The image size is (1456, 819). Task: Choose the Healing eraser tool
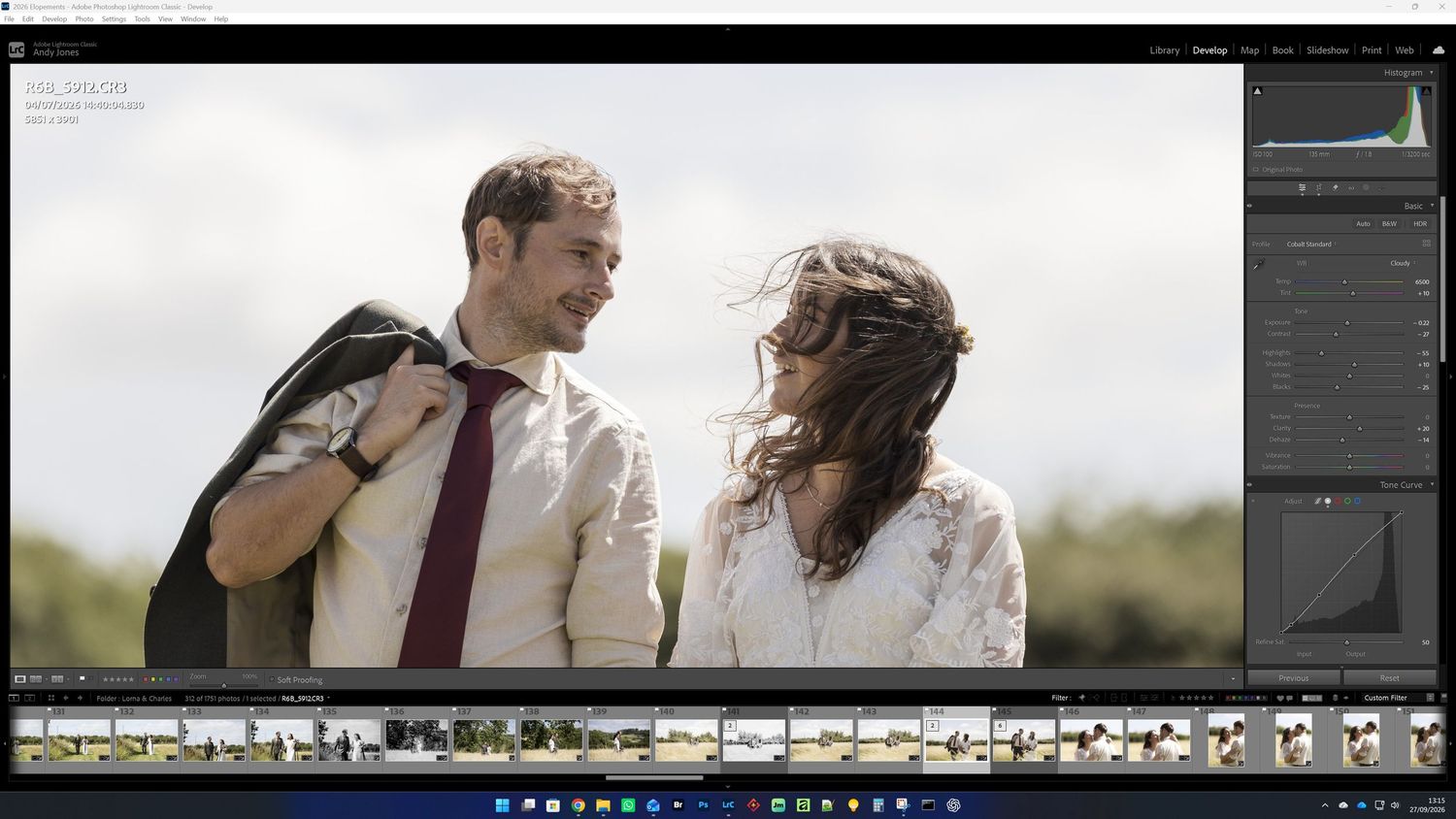[1335, 187]
